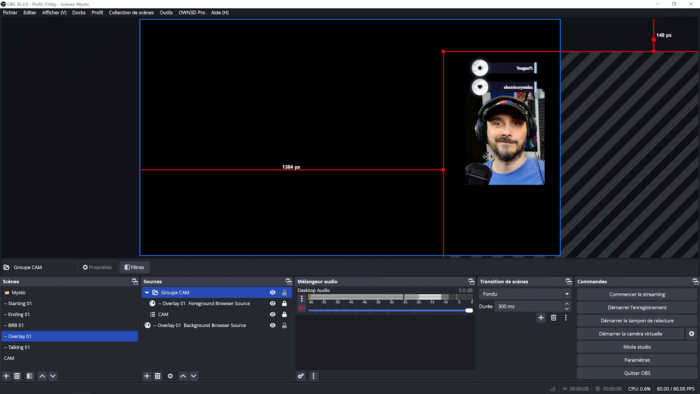Image resolution: width=700 pixels, height=394 pixels.
Task: Select the Talking 01 scene
Action: coord(69,347)
